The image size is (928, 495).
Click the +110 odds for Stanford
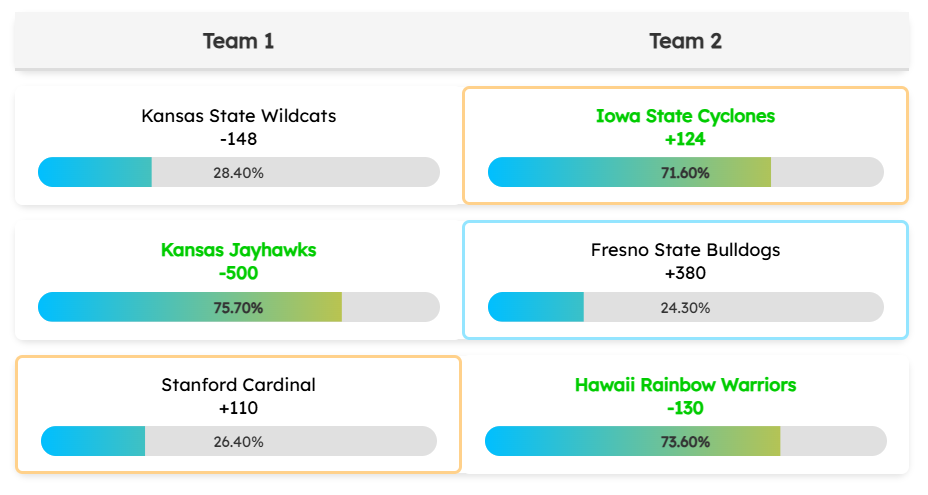tap(238, 408)
